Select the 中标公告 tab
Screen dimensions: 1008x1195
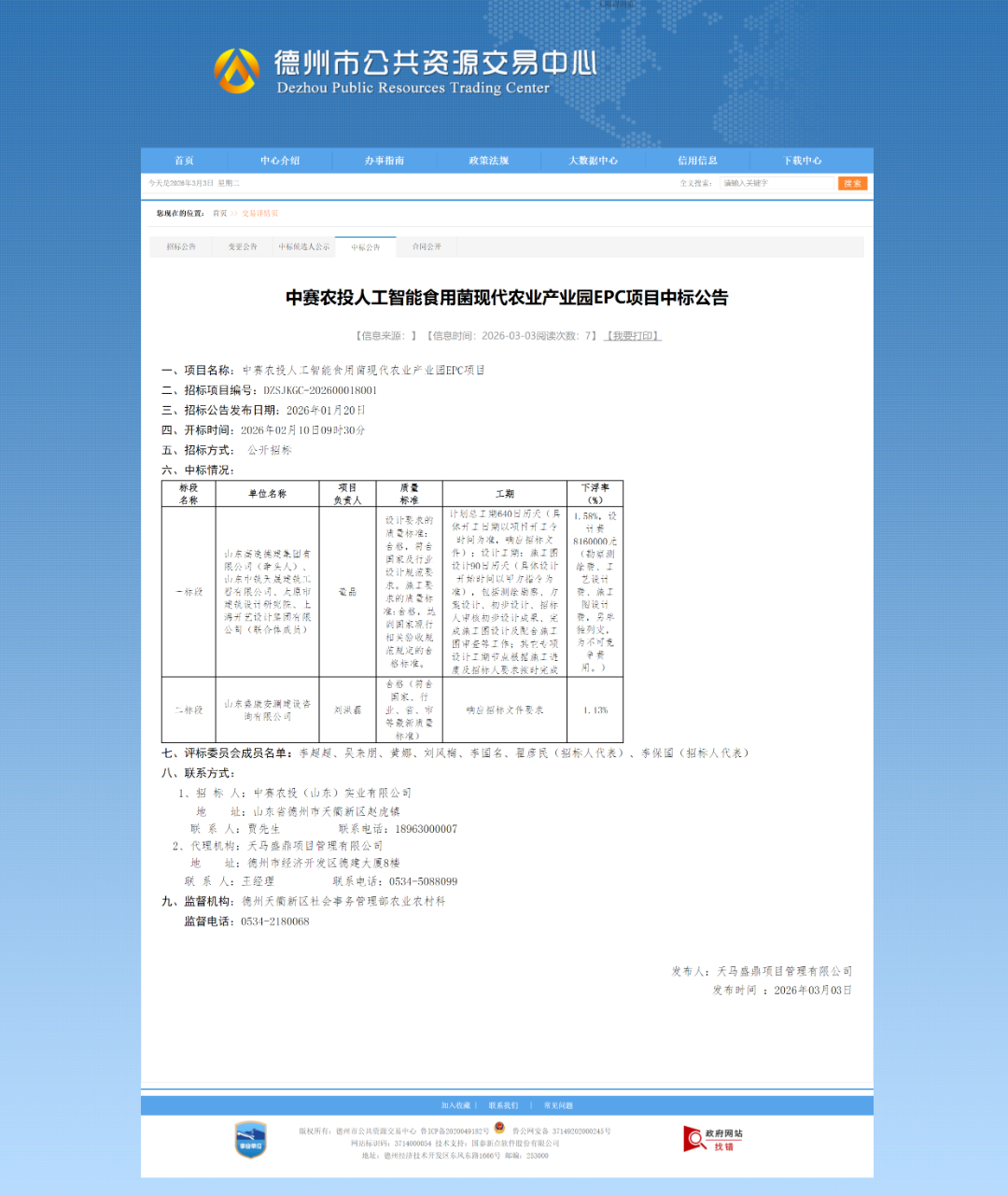point(366,247)
